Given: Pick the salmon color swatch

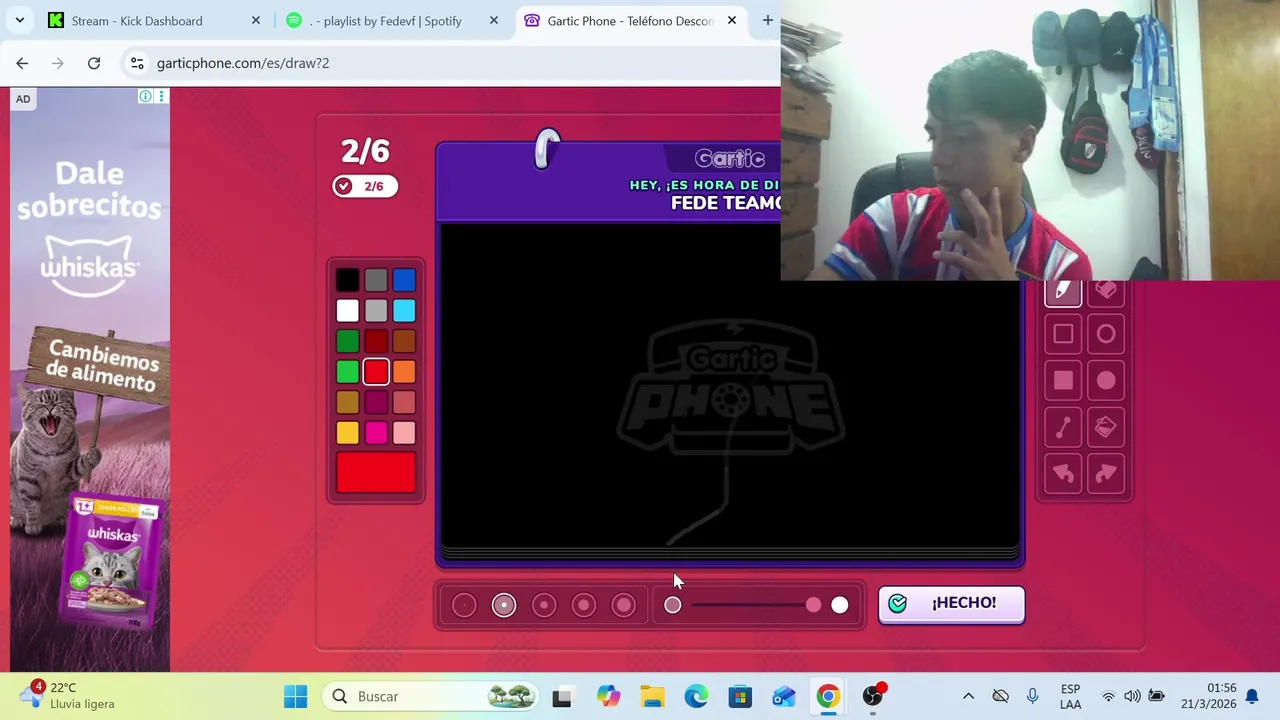Looking at the screenshot, I should 404,402.
